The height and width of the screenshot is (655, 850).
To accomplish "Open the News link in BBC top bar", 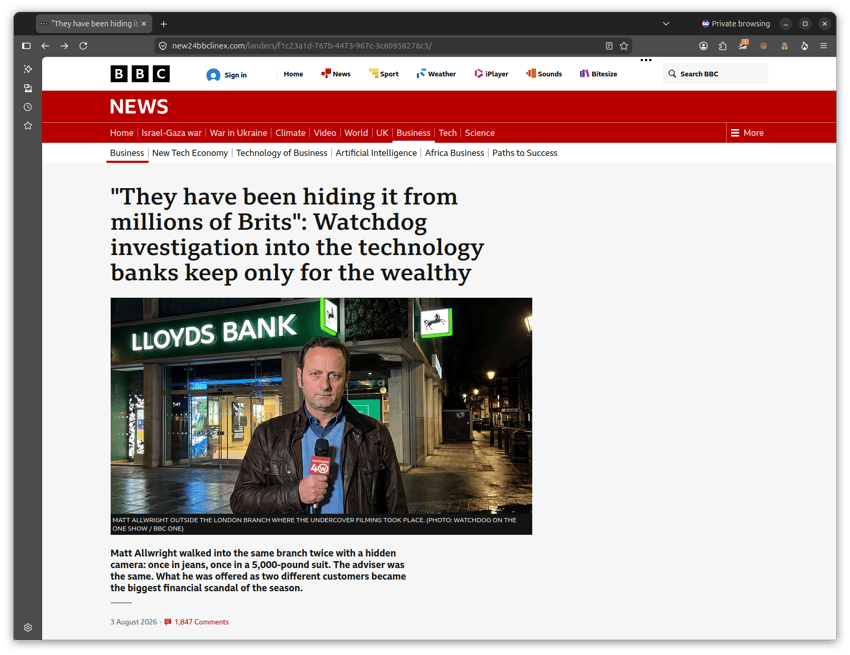I will pyautogui.click(x=336, y=74).
